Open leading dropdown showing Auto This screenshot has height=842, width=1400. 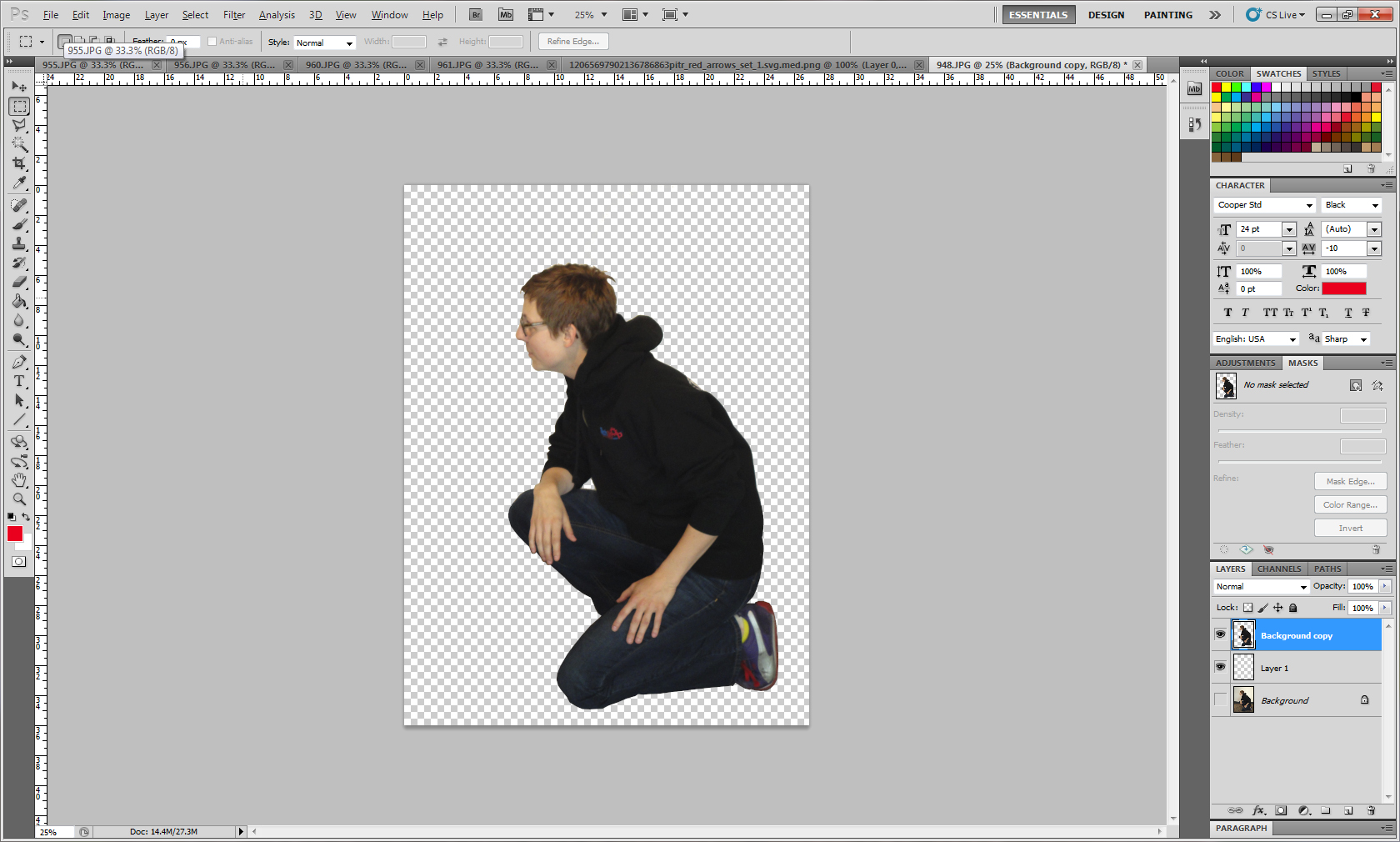click(x=1375, y=229)
